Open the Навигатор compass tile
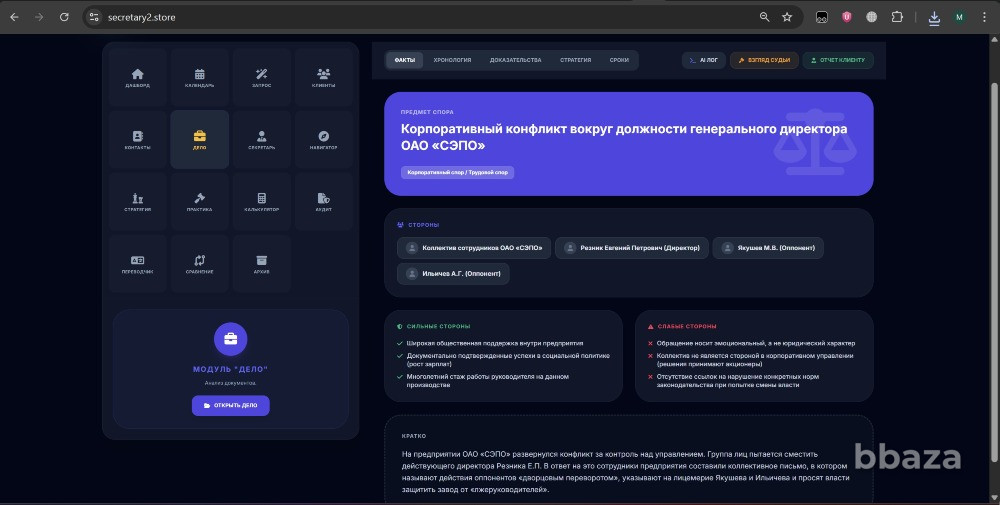This screenshot has width=1000, height=505. 323,140
